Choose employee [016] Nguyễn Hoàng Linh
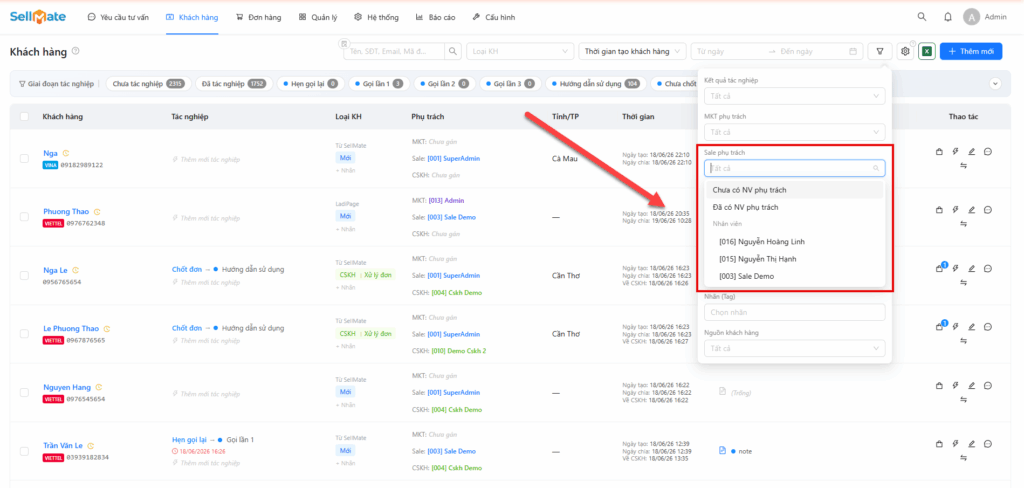 794,242
